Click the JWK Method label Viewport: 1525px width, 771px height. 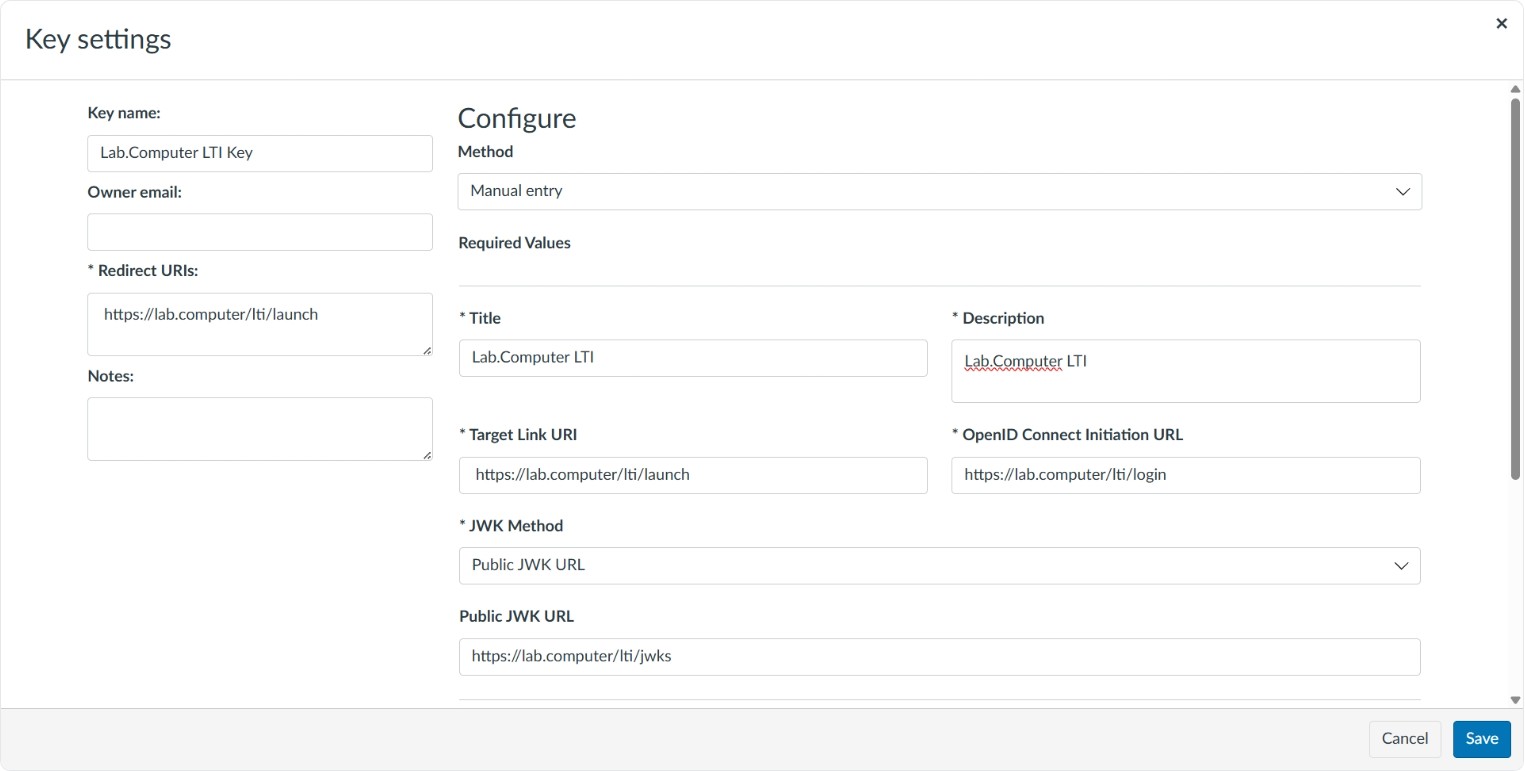point(511,526)
